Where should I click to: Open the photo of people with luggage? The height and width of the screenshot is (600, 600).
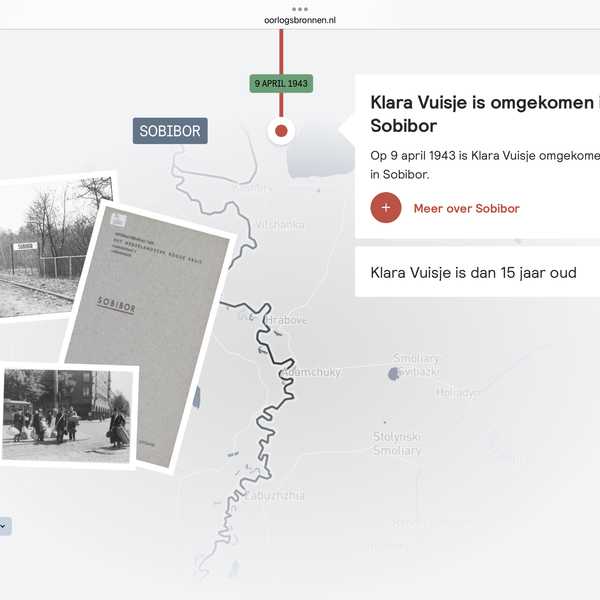67,415
